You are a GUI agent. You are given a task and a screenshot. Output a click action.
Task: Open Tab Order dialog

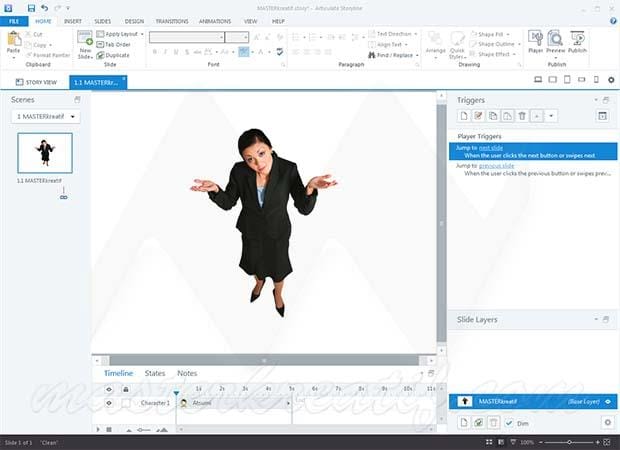113,44
